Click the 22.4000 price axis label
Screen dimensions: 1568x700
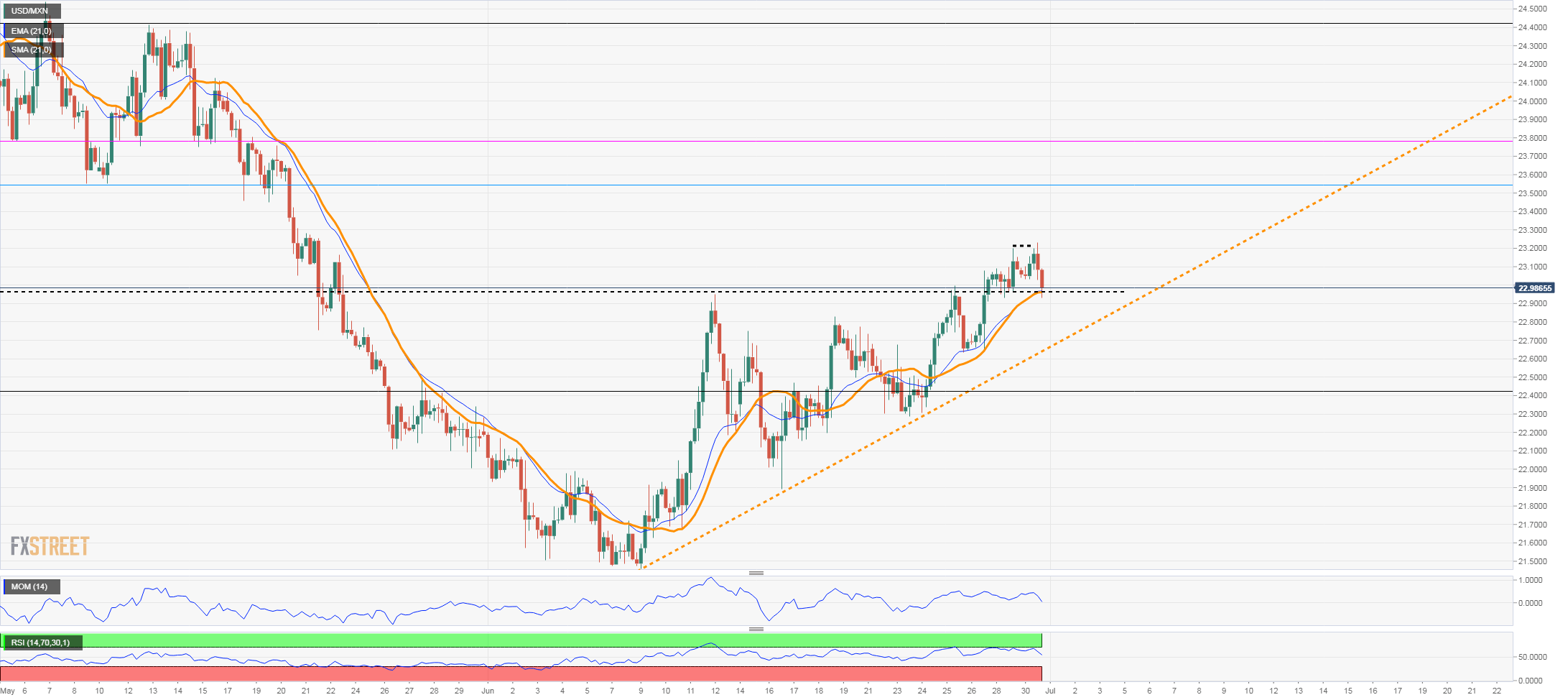pyautogui.click(x=1532, y=396)
